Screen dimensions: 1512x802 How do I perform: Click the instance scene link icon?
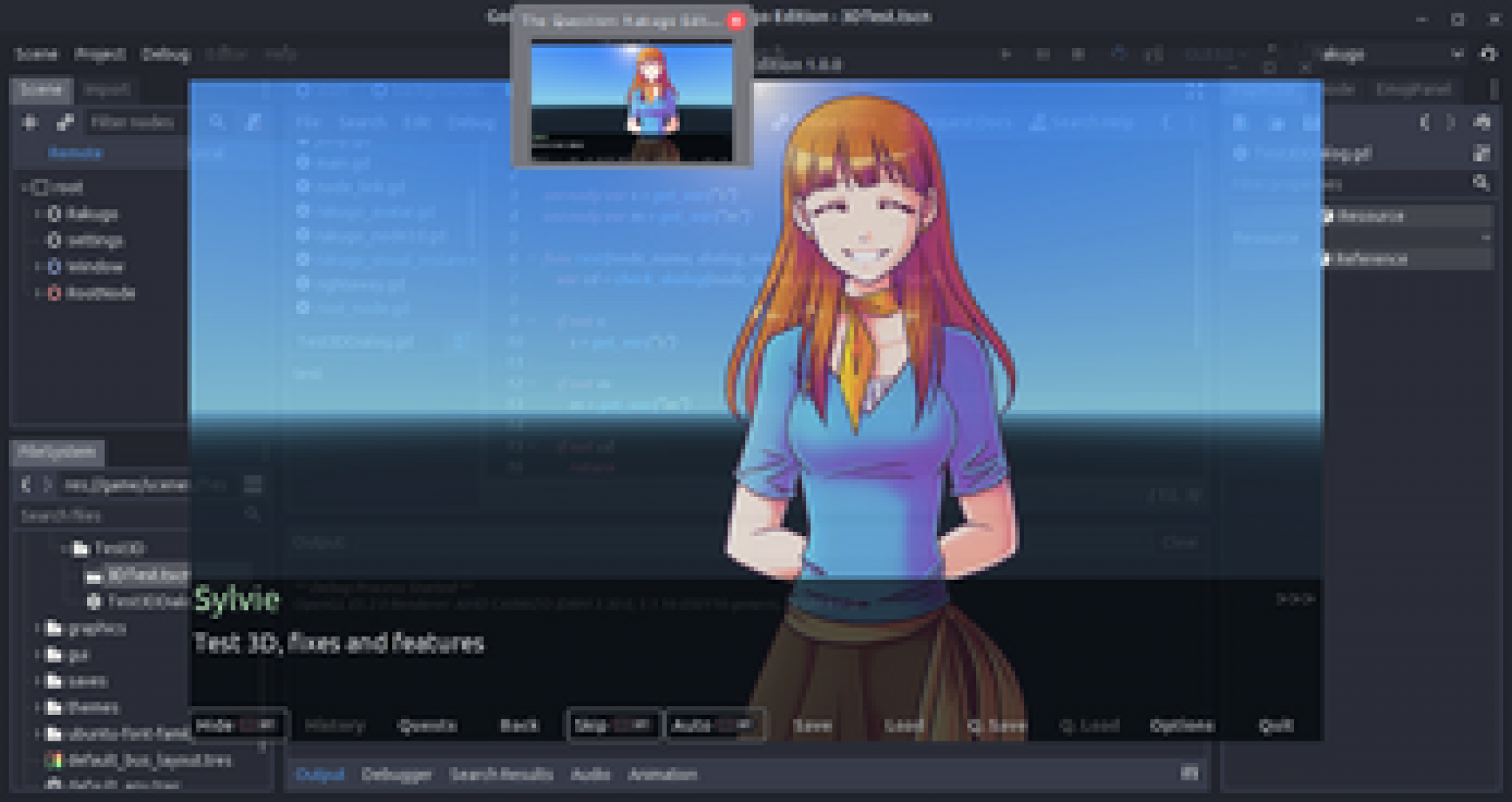pyautogui.click(x=65, y=122)
